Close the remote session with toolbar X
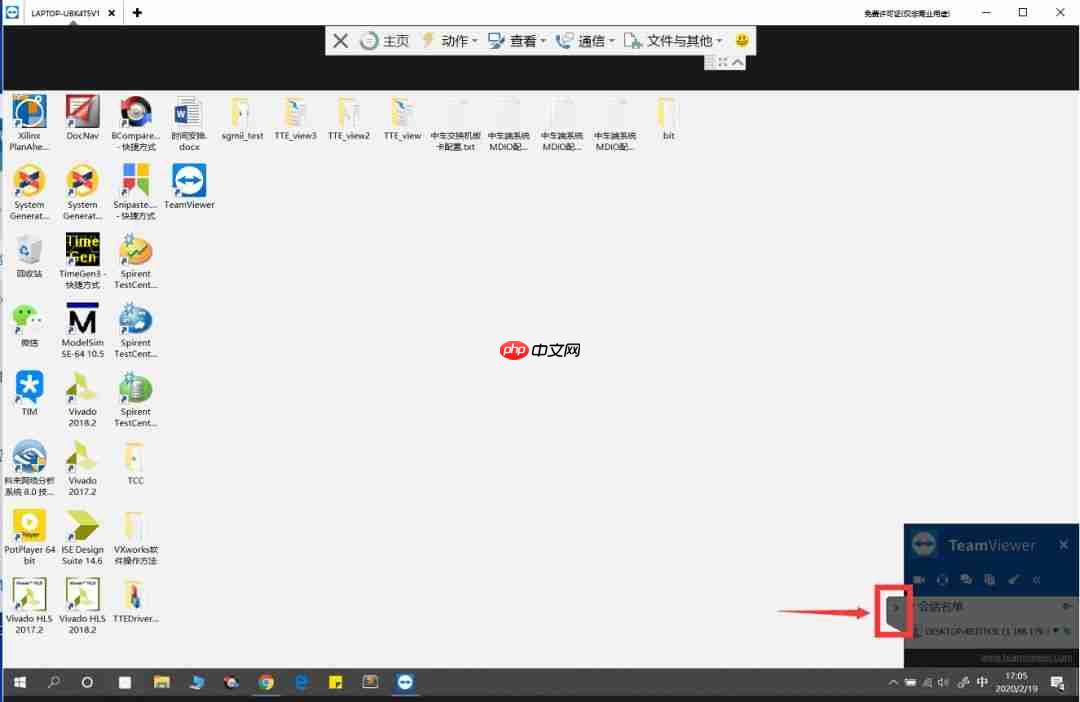Image resolution: width=1080 pixels, height=702 pixels. coord(341,41)
